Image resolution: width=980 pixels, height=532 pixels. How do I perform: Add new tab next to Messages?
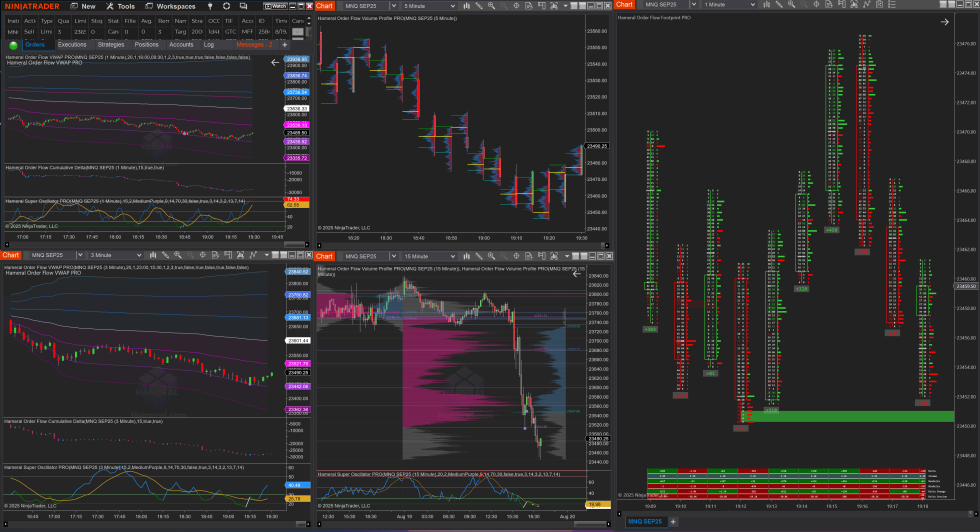[x=284, y=45]
